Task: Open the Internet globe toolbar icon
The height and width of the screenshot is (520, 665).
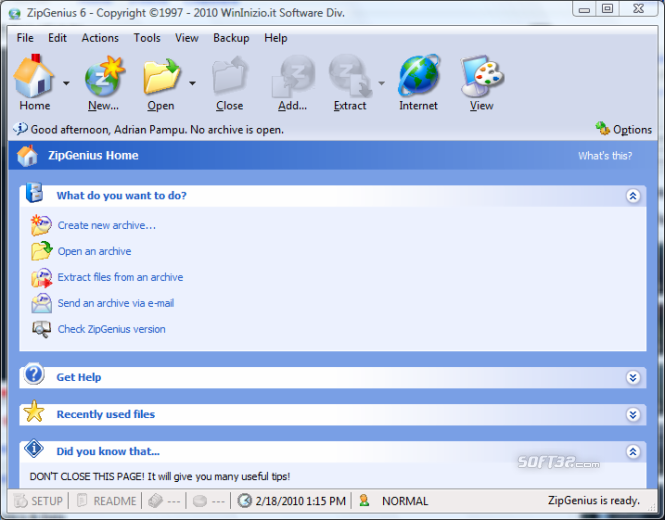Action: pos(419,75)
